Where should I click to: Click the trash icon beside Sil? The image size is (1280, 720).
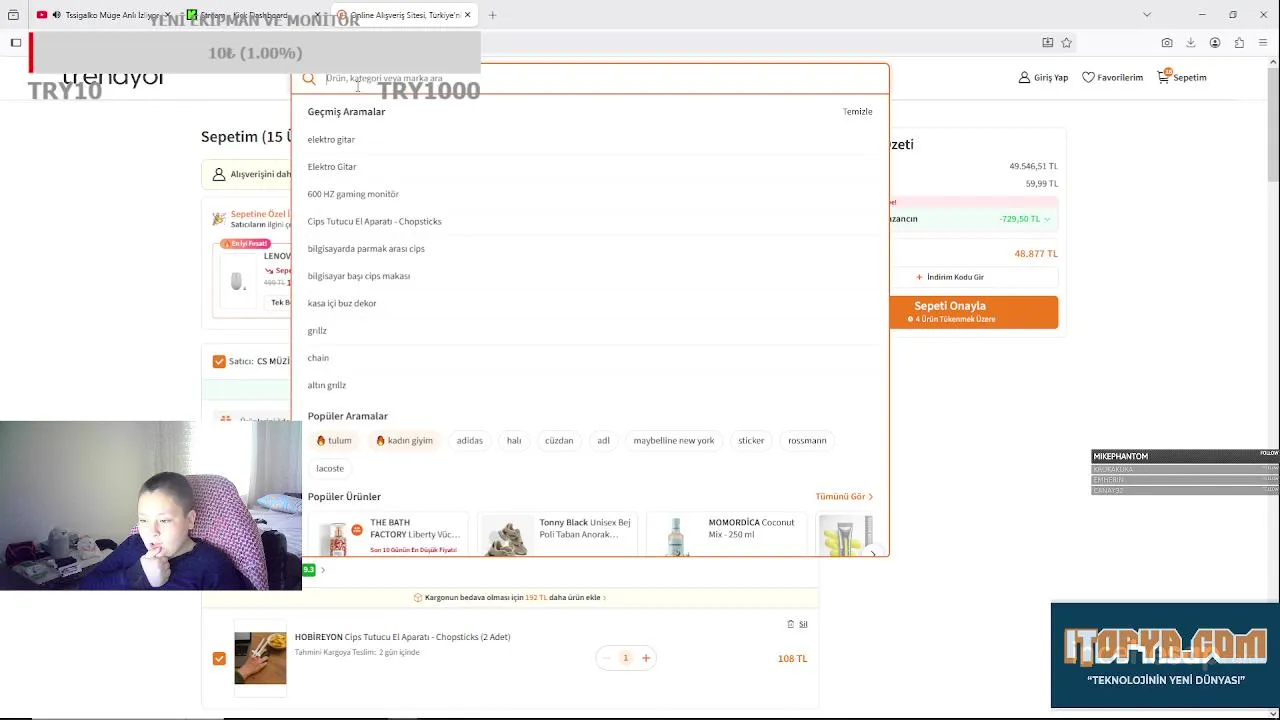[790, 624]
